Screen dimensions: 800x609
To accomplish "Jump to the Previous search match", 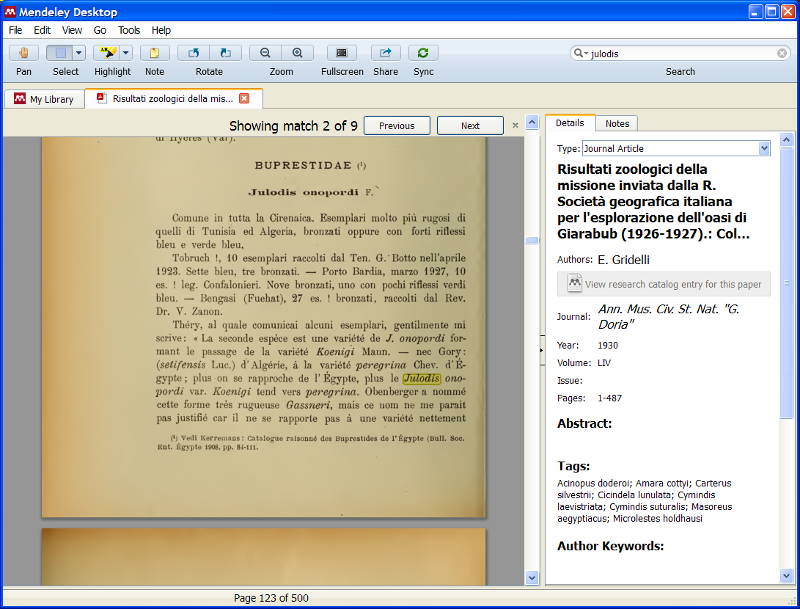I will pos(396,126).
